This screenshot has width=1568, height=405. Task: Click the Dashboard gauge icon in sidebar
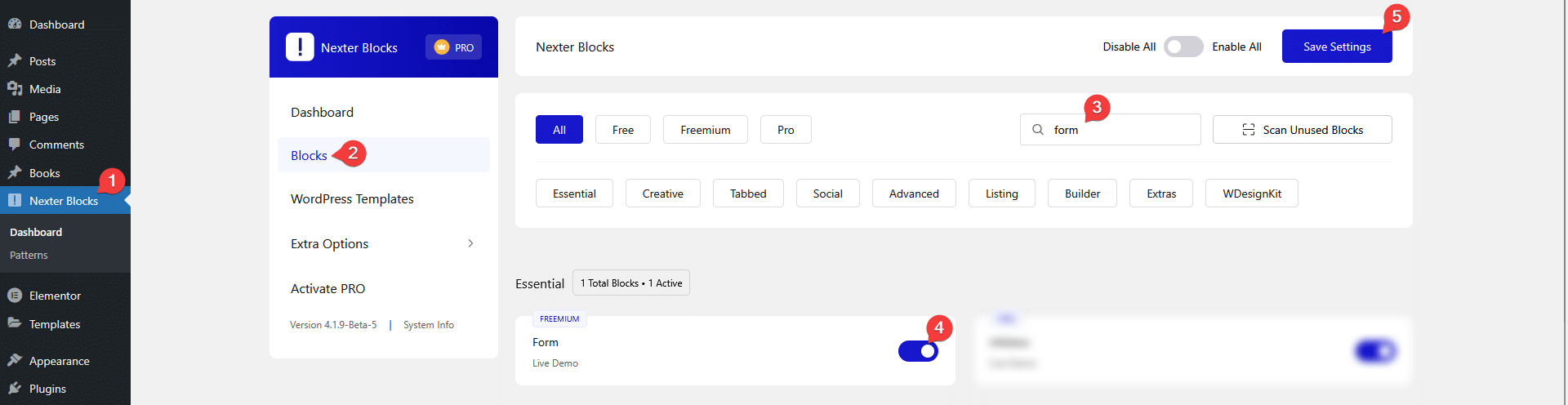click(x=15, y=24)
